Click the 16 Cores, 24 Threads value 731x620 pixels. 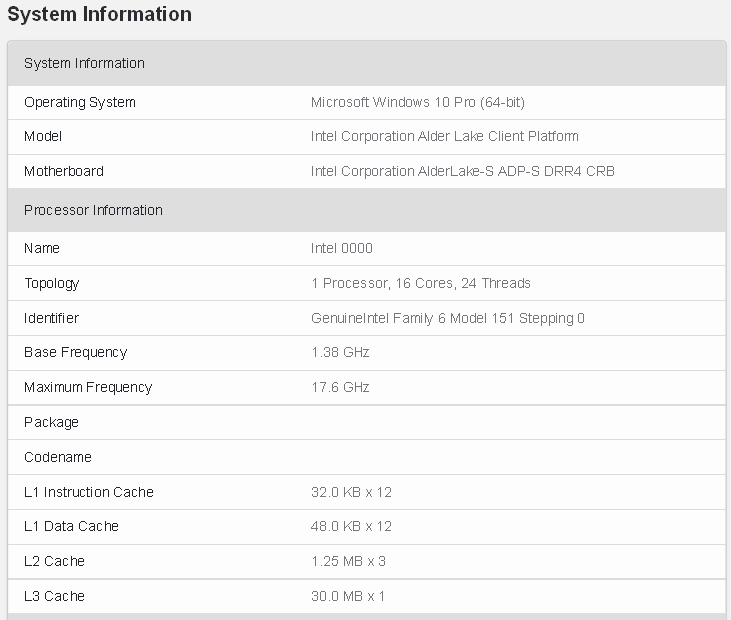[420, 283]
